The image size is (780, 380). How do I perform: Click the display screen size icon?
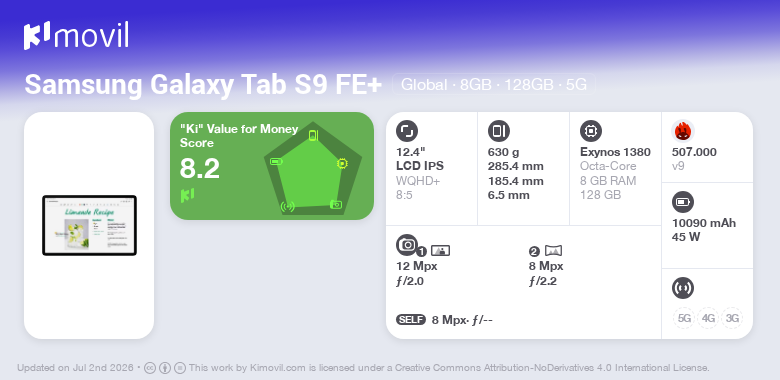407,131
